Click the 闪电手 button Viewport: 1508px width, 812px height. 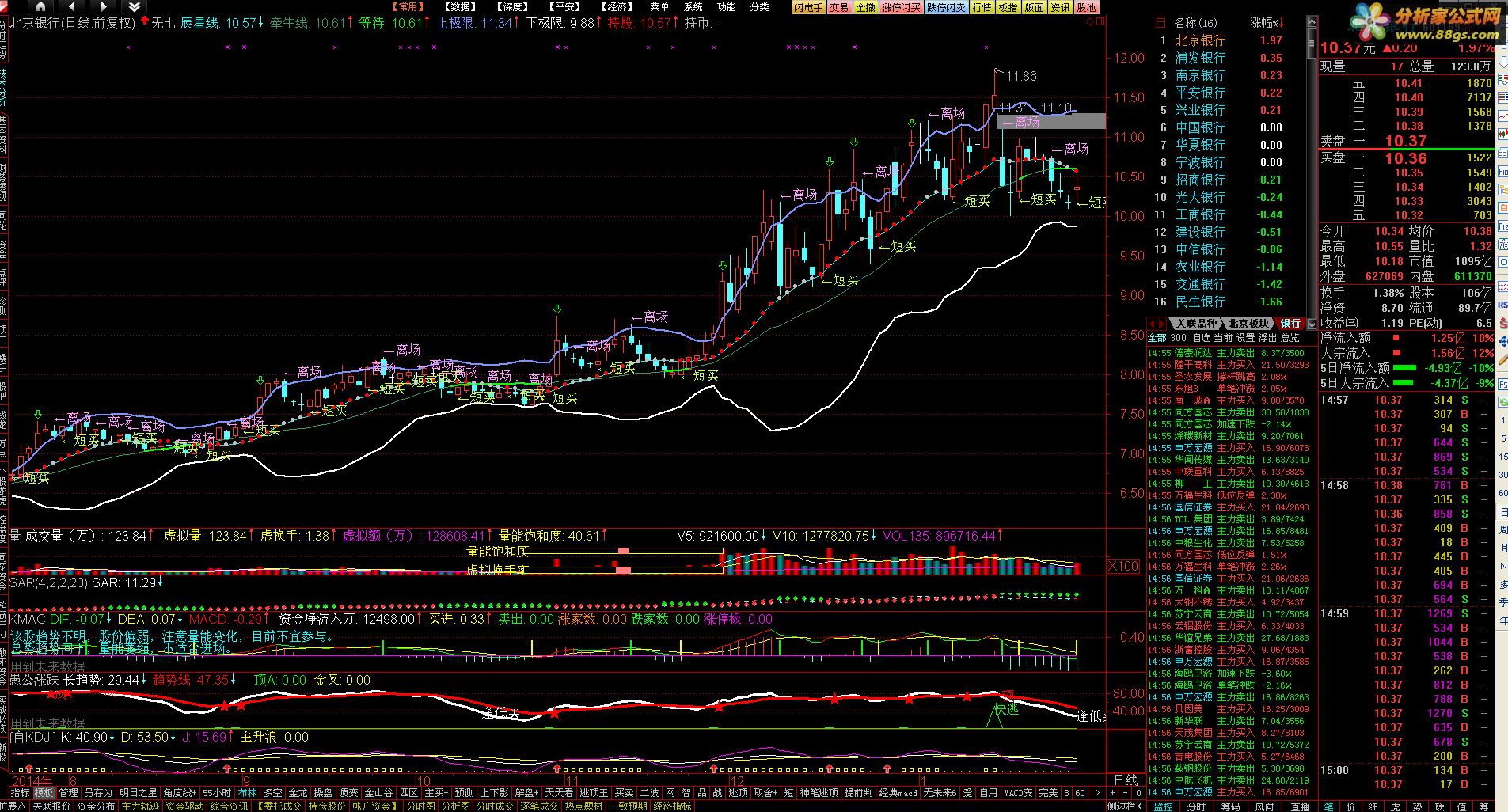(x=808, y=7)
